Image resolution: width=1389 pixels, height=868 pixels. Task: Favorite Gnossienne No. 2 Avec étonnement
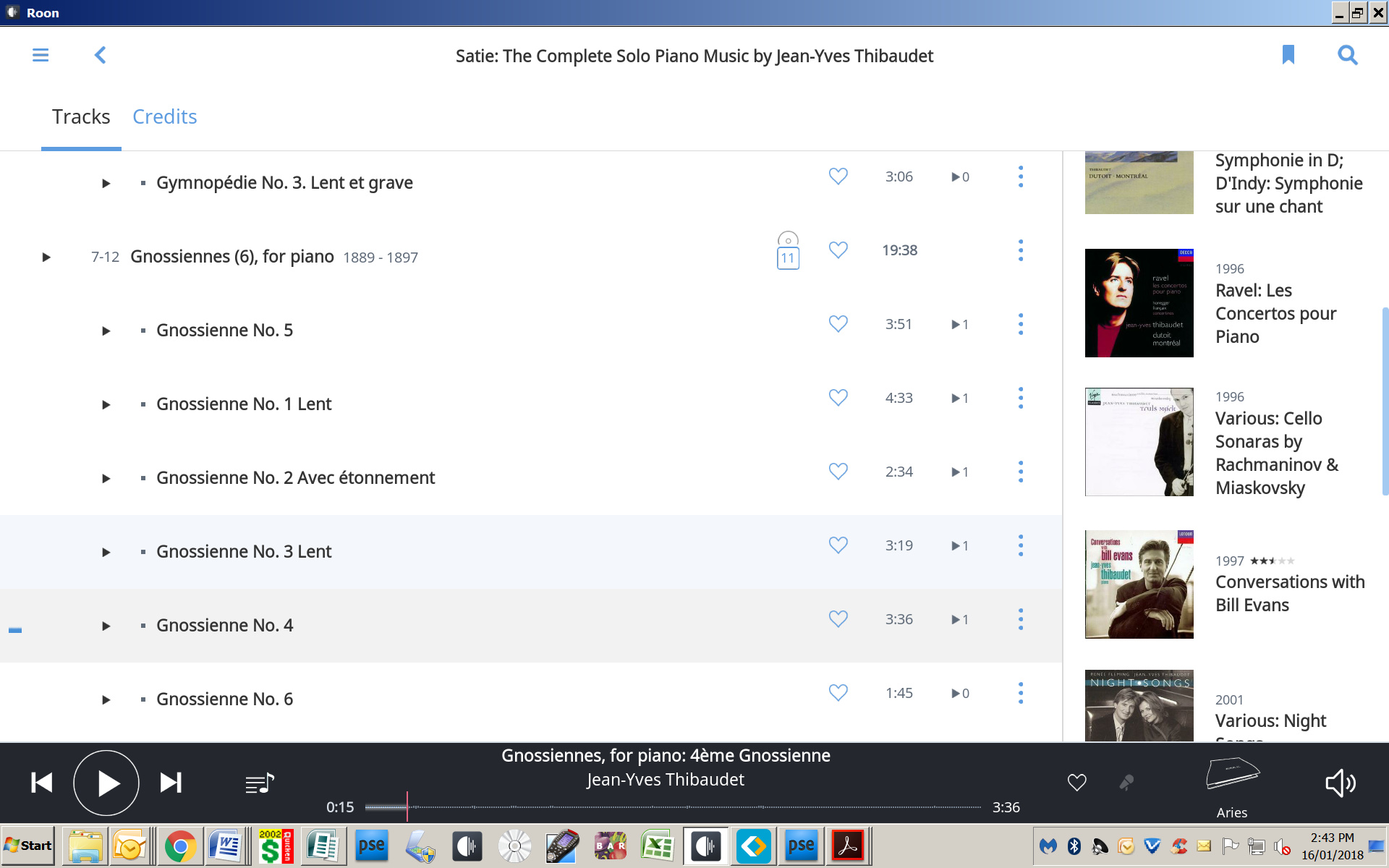tap(838, 472)
